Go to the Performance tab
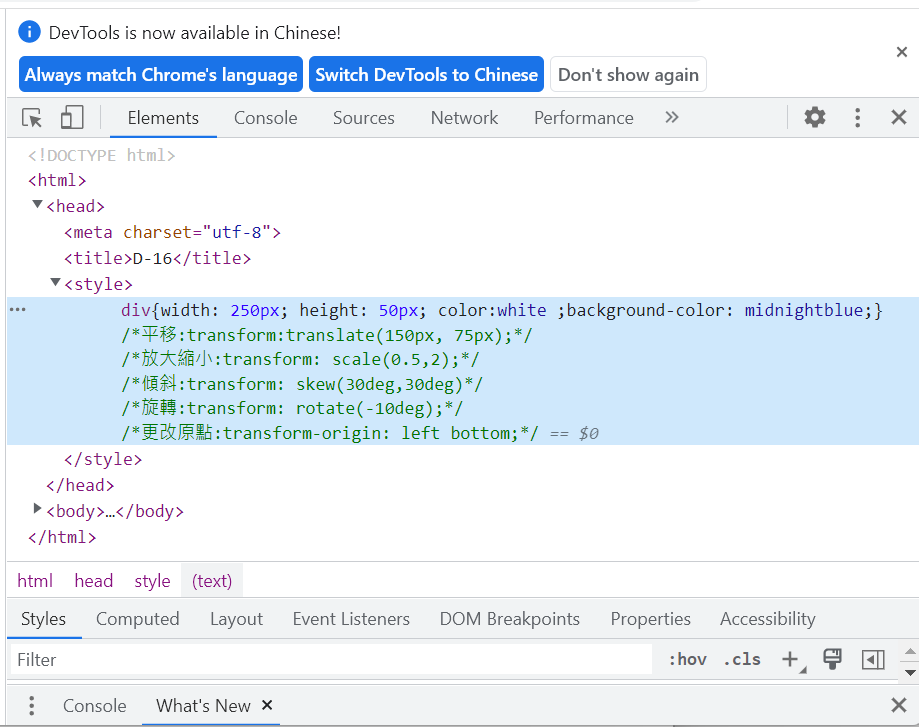 [x=584, y=118]
